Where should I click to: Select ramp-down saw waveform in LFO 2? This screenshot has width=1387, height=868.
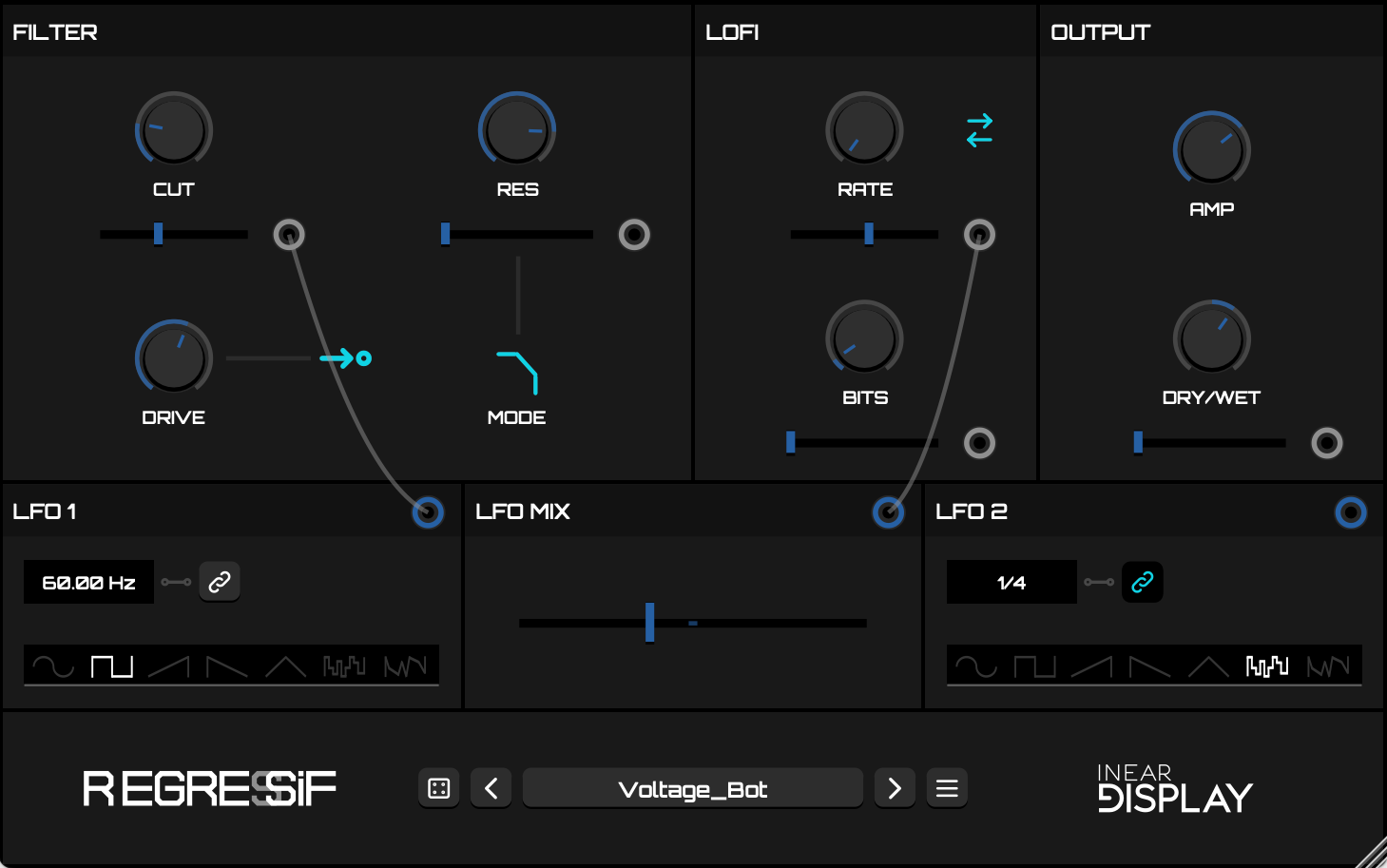1150,666
